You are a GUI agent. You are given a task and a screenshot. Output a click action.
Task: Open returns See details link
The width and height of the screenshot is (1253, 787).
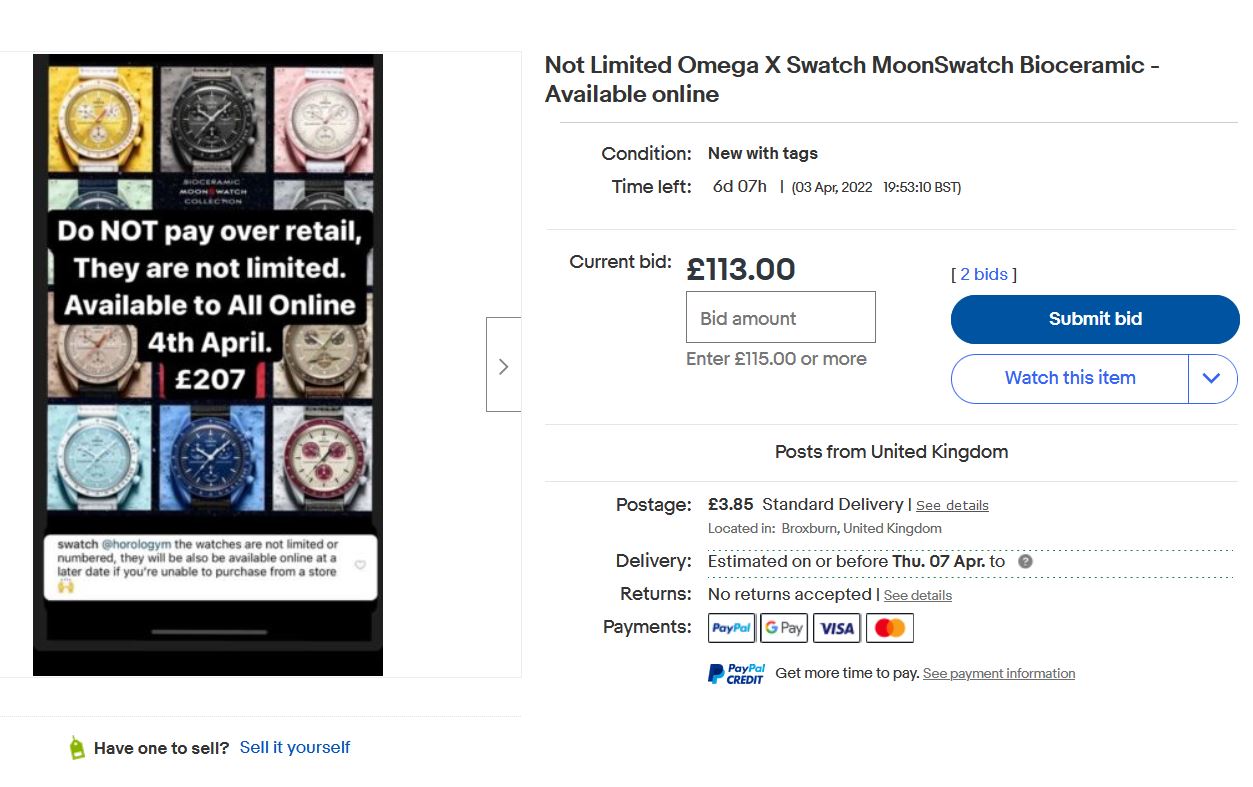point(917,595)
